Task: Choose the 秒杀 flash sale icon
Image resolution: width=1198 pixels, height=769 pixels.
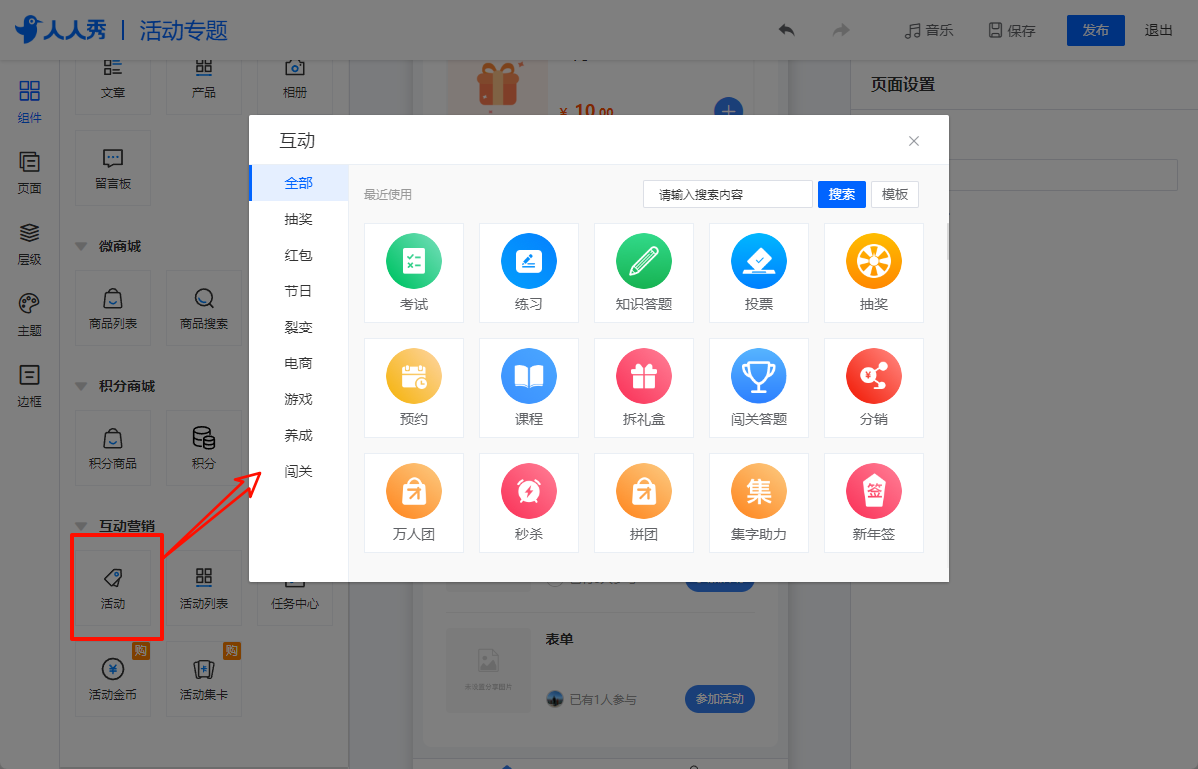Action: [529, 491]
